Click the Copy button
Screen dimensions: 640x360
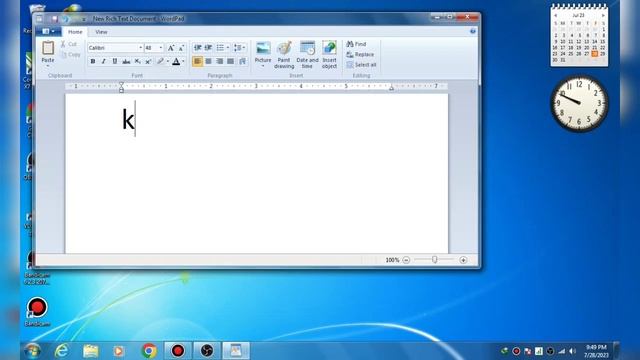click(x=70, y=54)
